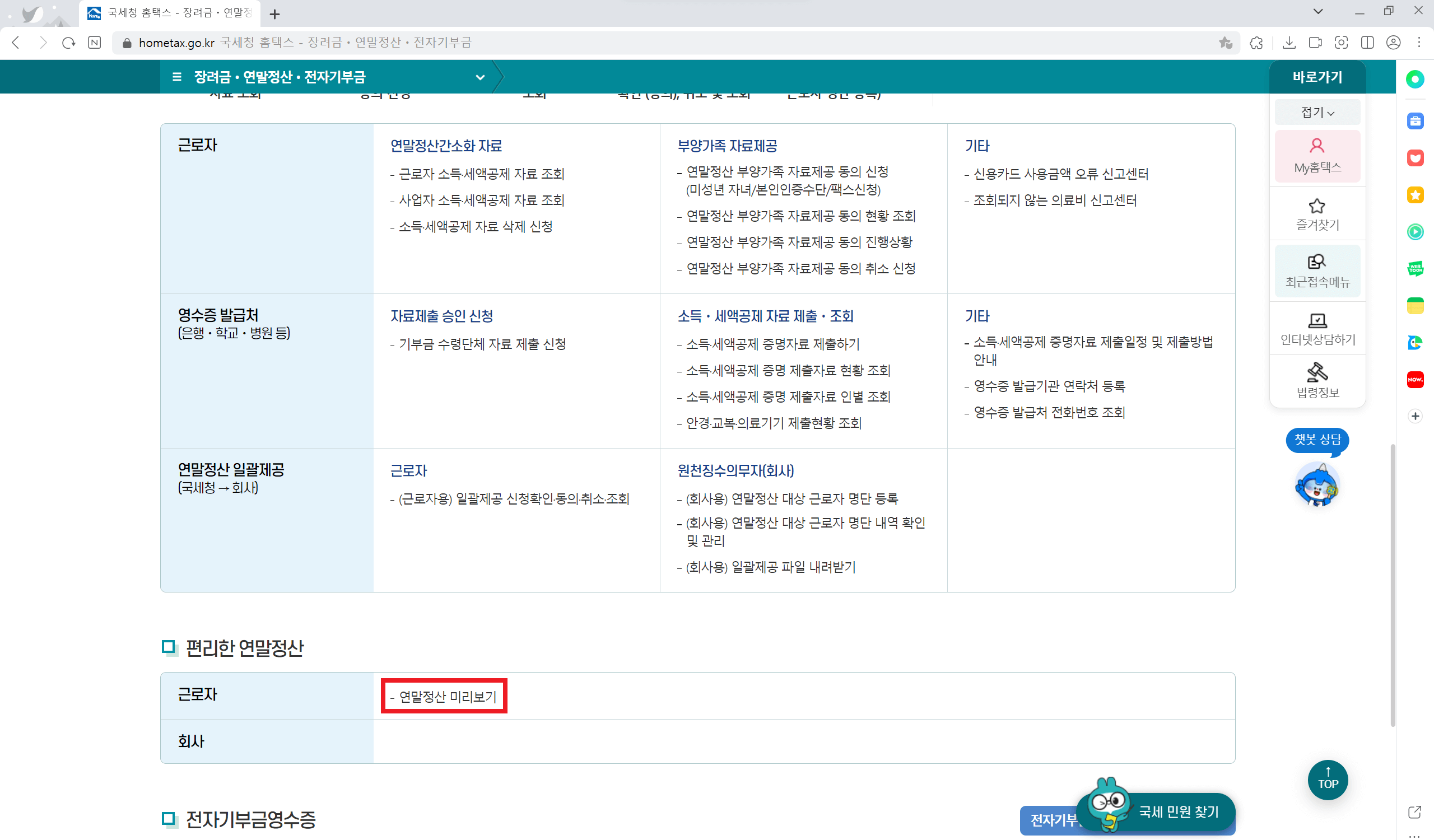Open 소득·세액공제 증명 제출자료 현황 조회
The width and height of the screenshot is (1434, 840).
[788, 370]
